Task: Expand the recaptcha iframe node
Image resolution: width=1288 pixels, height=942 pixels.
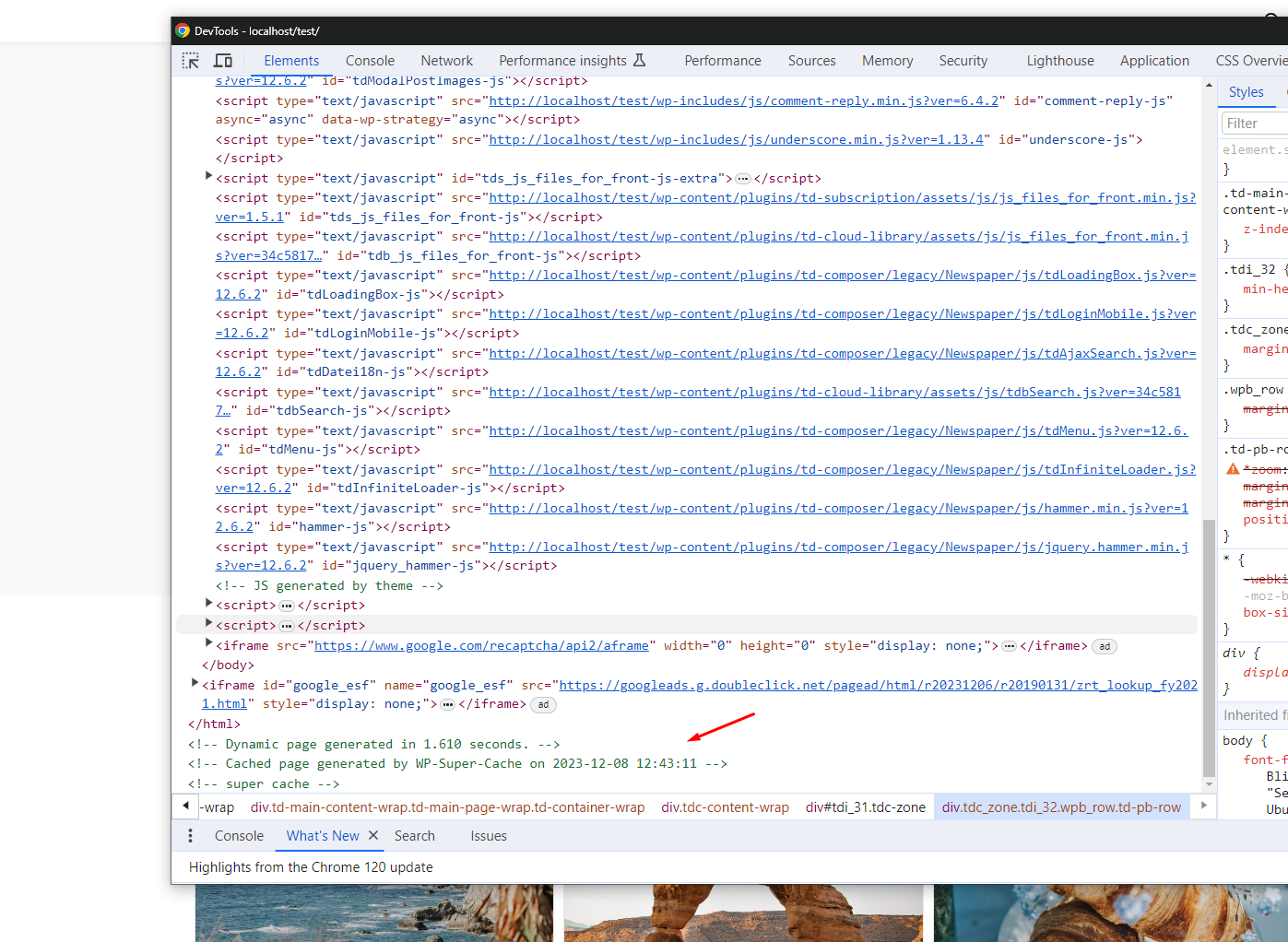Action: [x=208, y=643]
